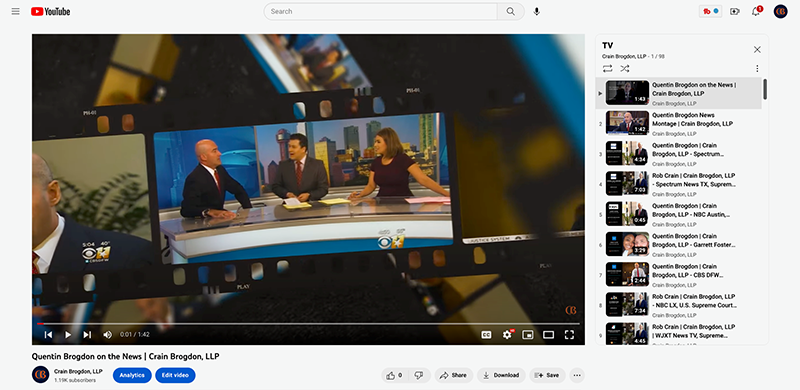
Task: Select Quentin Brogdon News Montage playlist item
Action: 678,124
